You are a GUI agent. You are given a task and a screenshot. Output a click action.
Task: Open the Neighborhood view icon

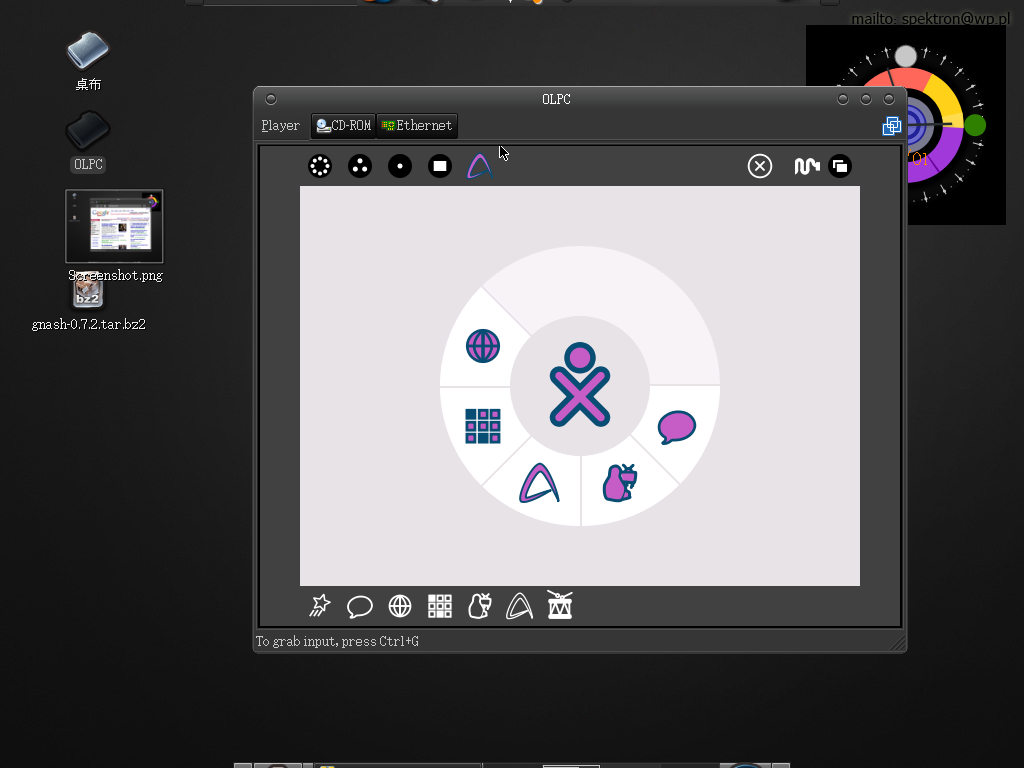[x=320, y=167]
